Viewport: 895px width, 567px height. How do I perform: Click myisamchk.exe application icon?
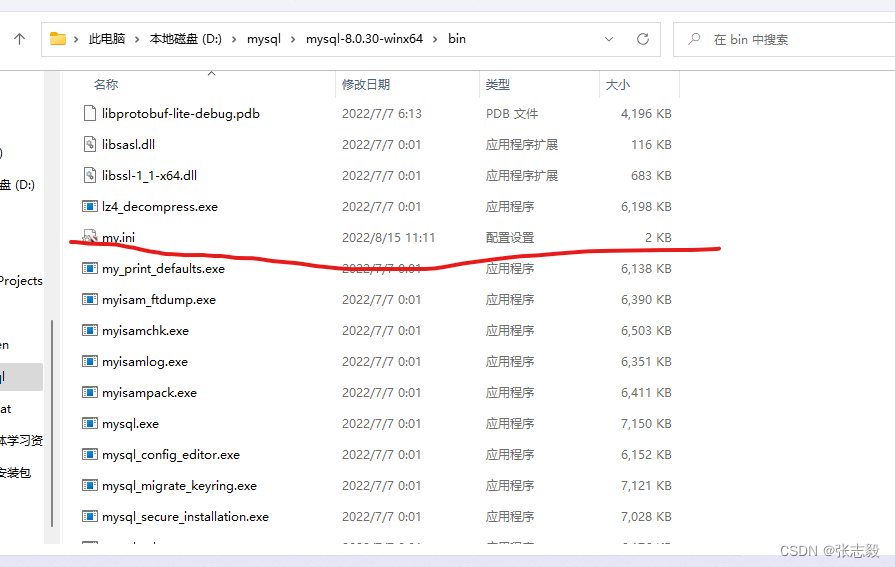[x=90, y=330]
